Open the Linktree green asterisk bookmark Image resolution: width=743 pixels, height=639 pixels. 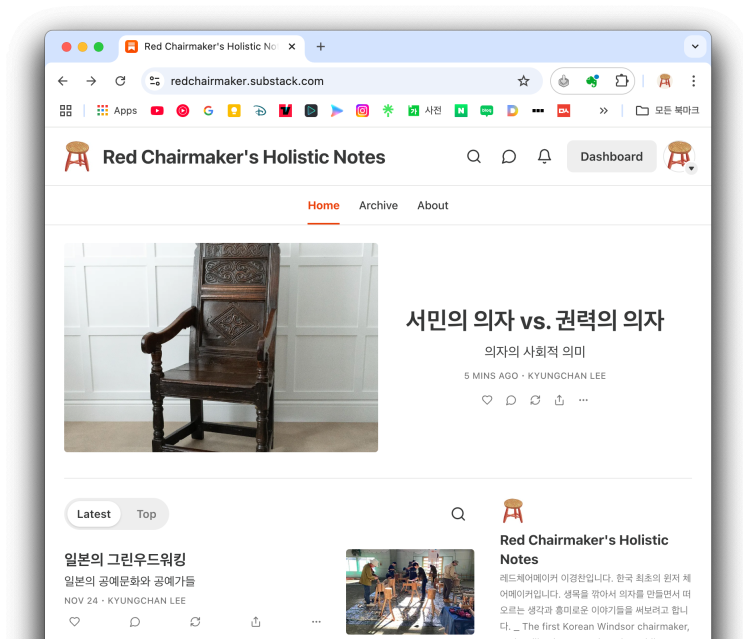pos(388,110)
